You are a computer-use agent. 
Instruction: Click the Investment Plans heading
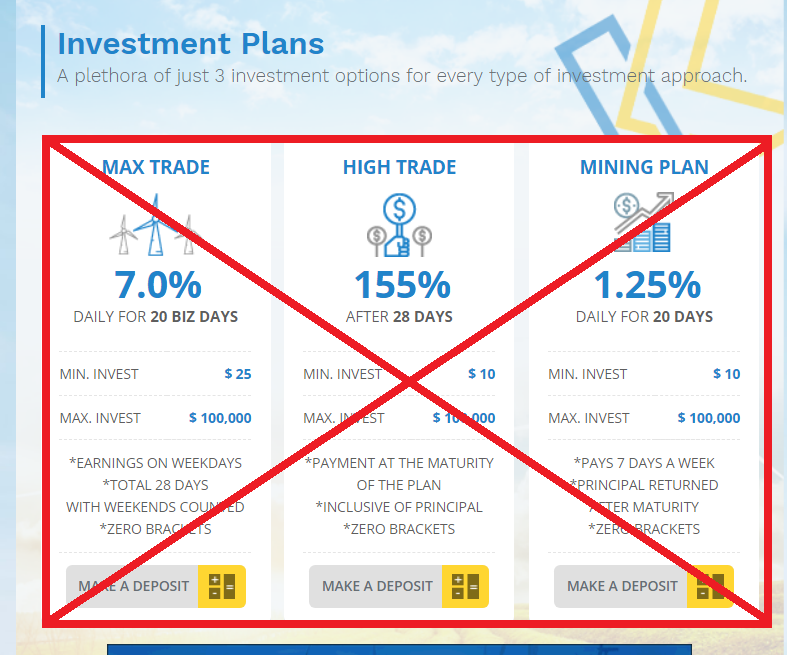point(191,44)
